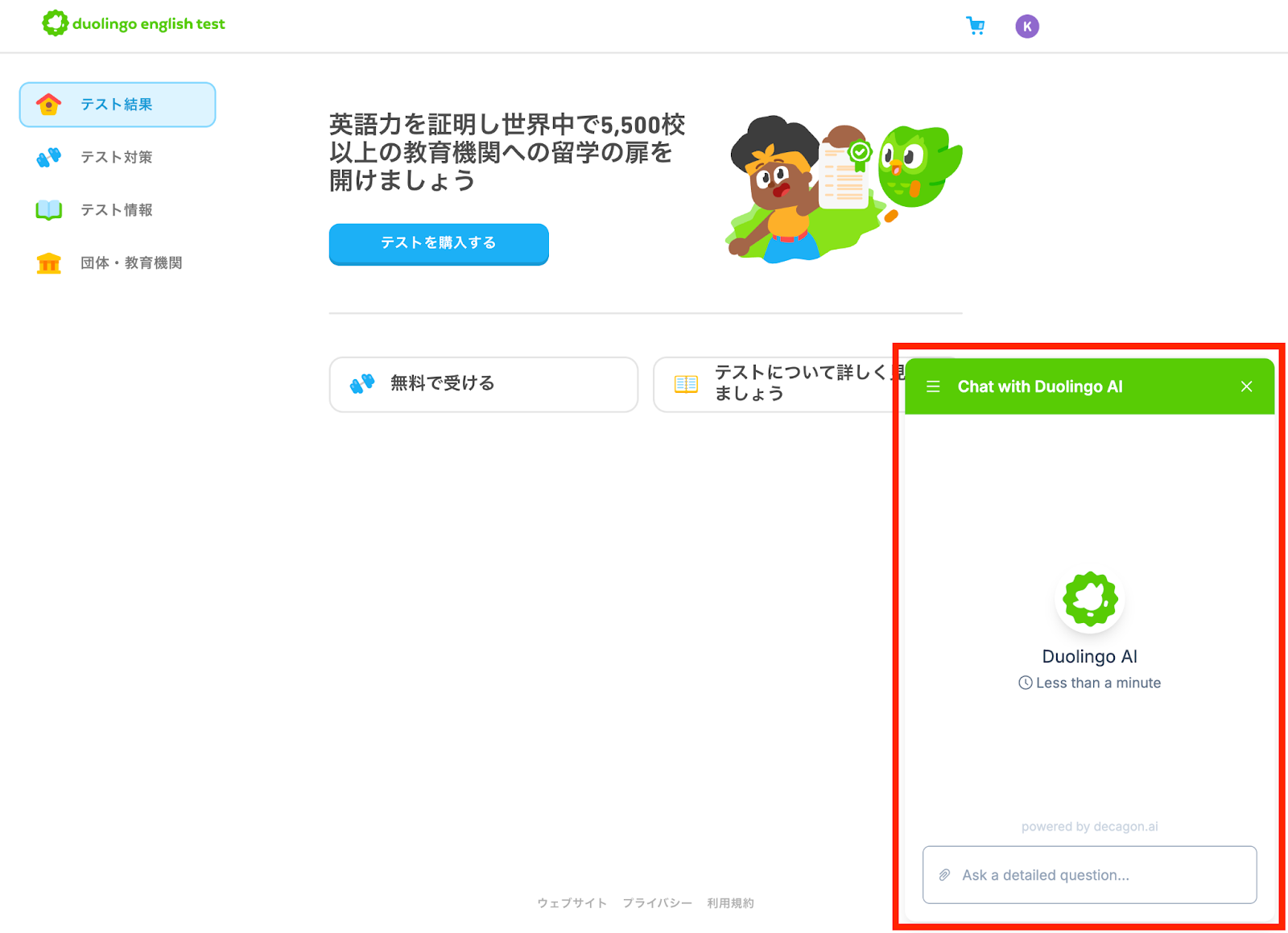
Task: Open the K profile avatar menu
Action: [1027, 27]
